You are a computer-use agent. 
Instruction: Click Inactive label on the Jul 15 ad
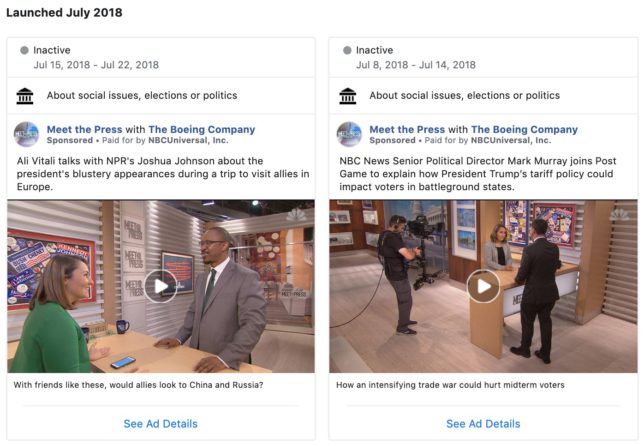[x=52, y=50]
